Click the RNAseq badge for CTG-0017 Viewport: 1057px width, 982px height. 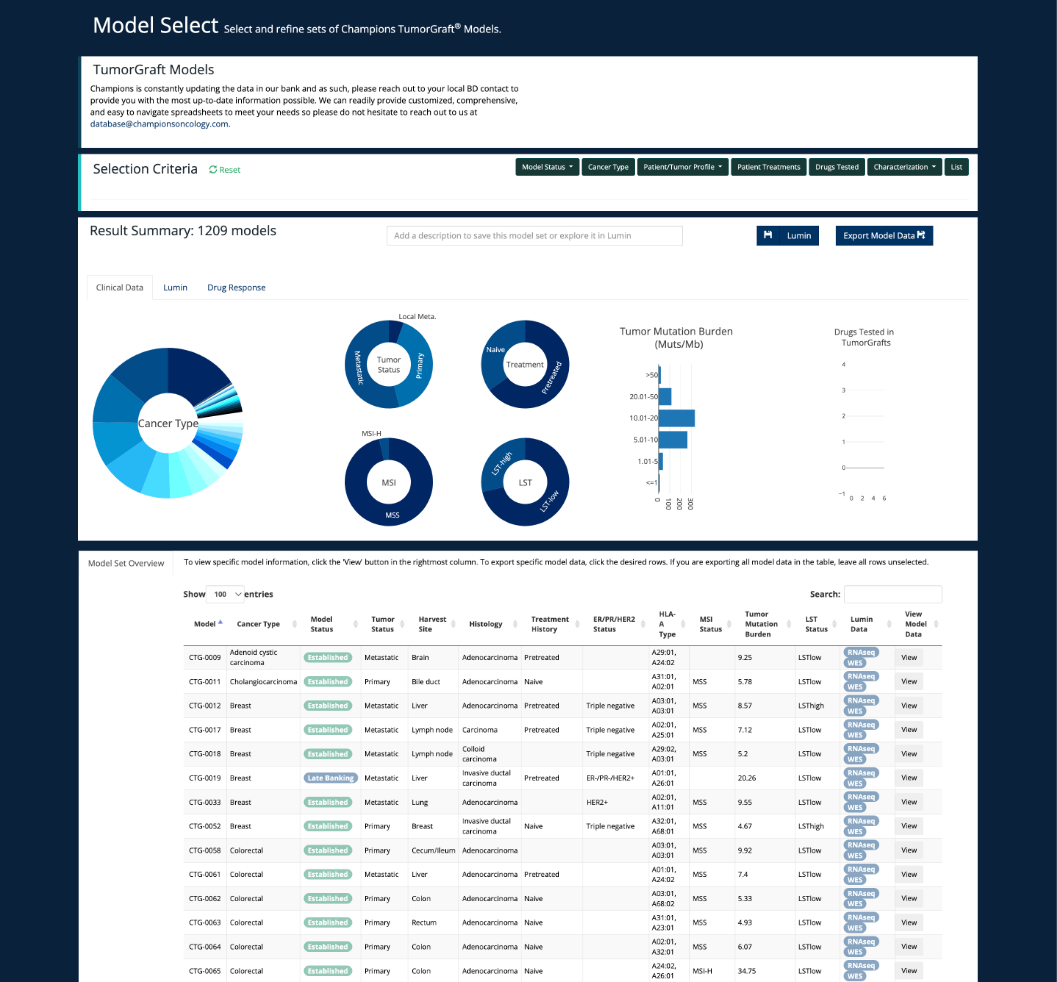(861, 725)
